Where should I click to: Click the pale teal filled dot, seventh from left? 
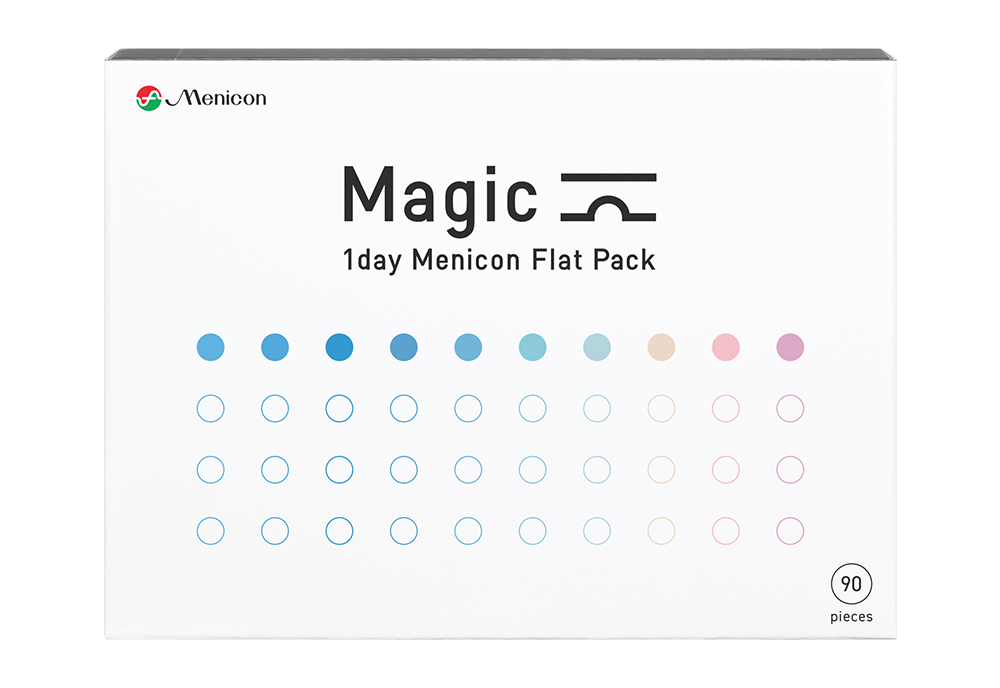[x=597, y=347]
